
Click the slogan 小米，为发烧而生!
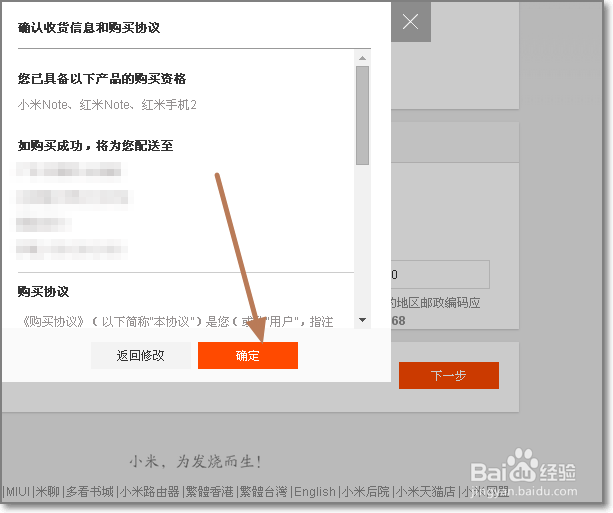(x=195, y=461)
